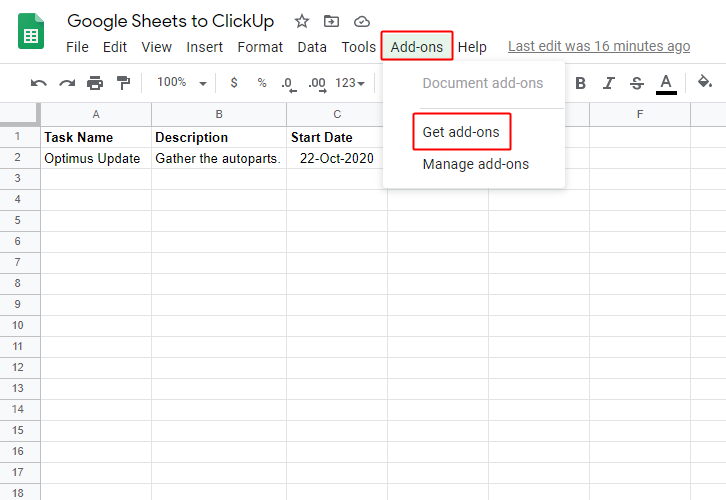Click the document title Google Sheets to ClickUp

170,21
